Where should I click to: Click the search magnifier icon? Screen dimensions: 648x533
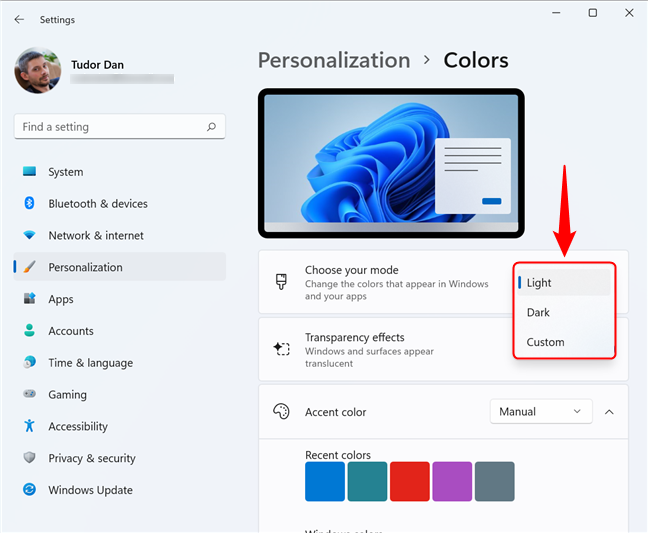point(211,126)
